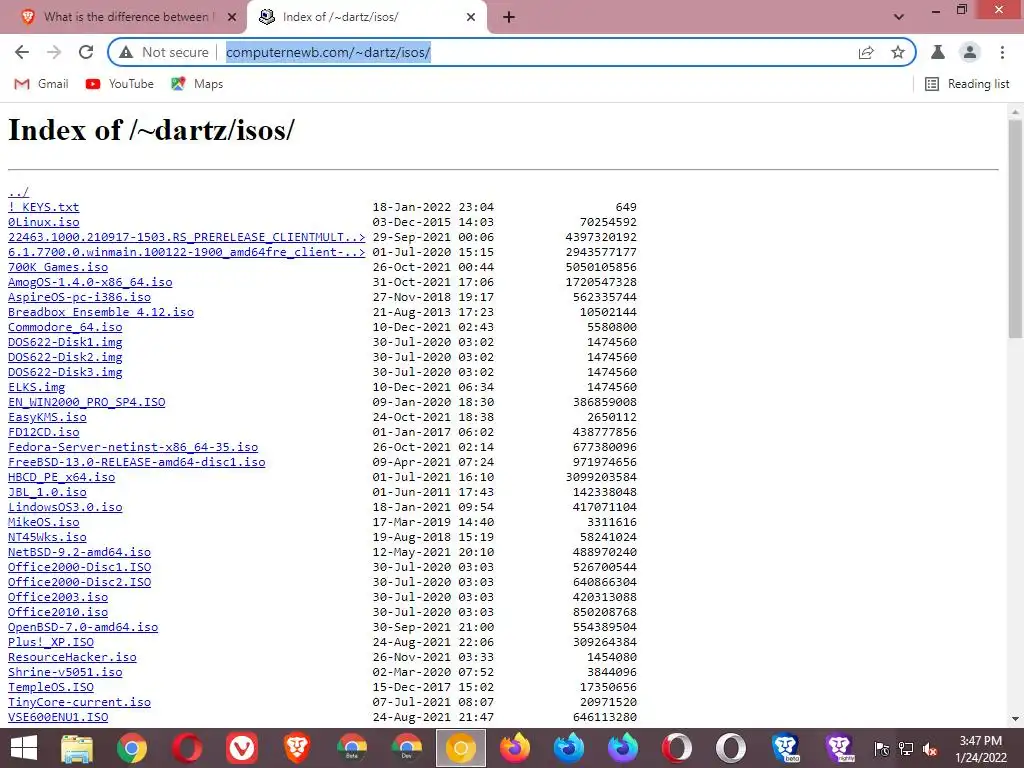Focus the address bar URL
The width and height of the screenshot is (1024, 768).
coord(328,52)
